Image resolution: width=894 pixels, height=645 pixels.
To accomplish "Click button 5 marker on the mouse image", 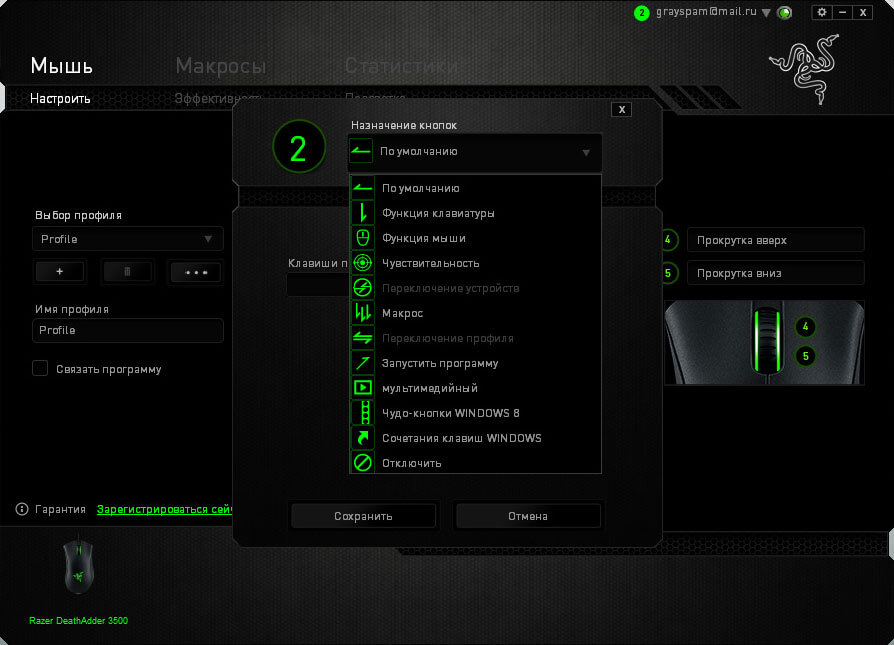I will (x=805, y=354).
